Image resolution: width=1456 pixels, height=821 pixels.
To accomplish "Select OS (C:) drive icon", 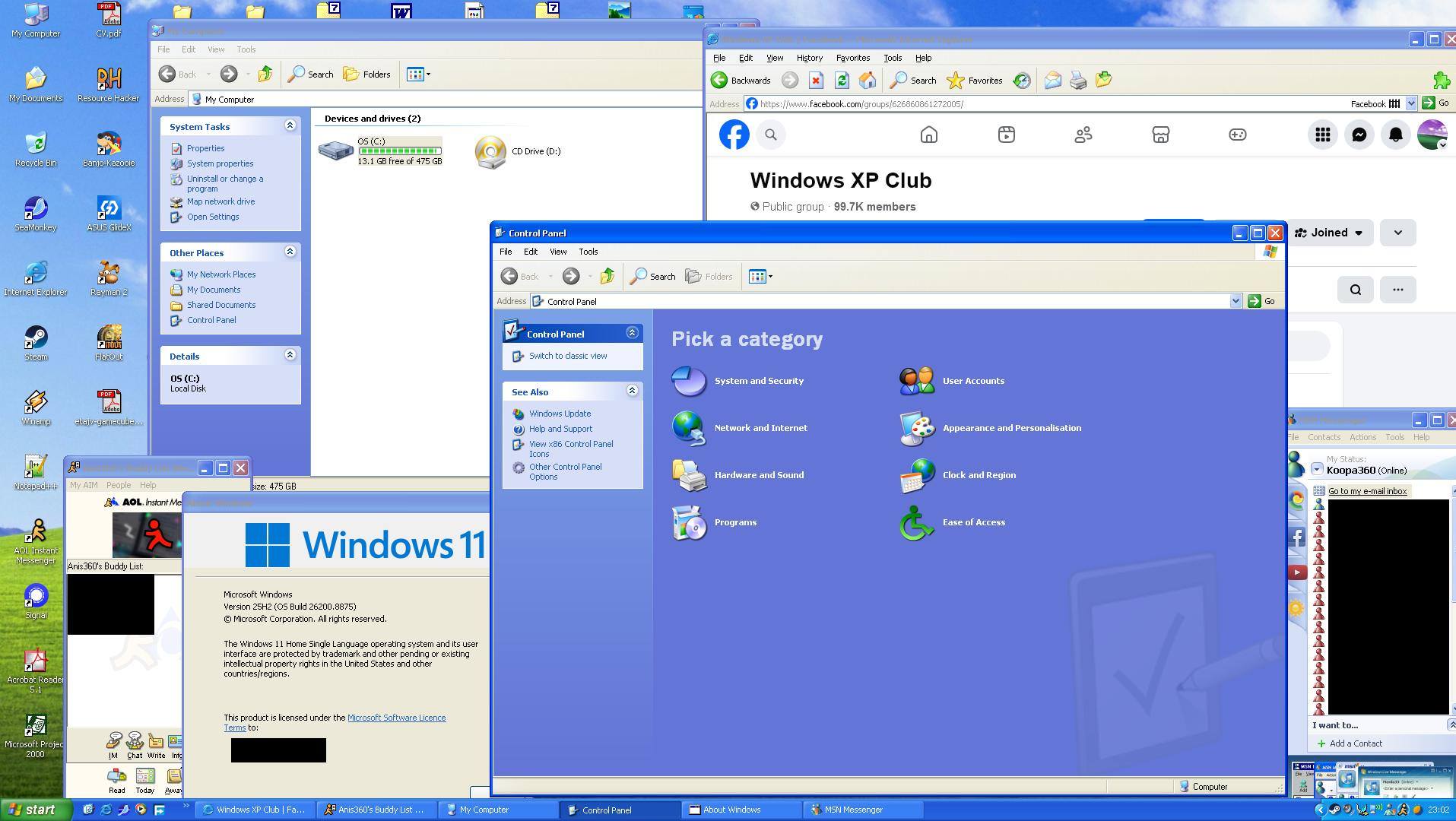I will [336, 151].
